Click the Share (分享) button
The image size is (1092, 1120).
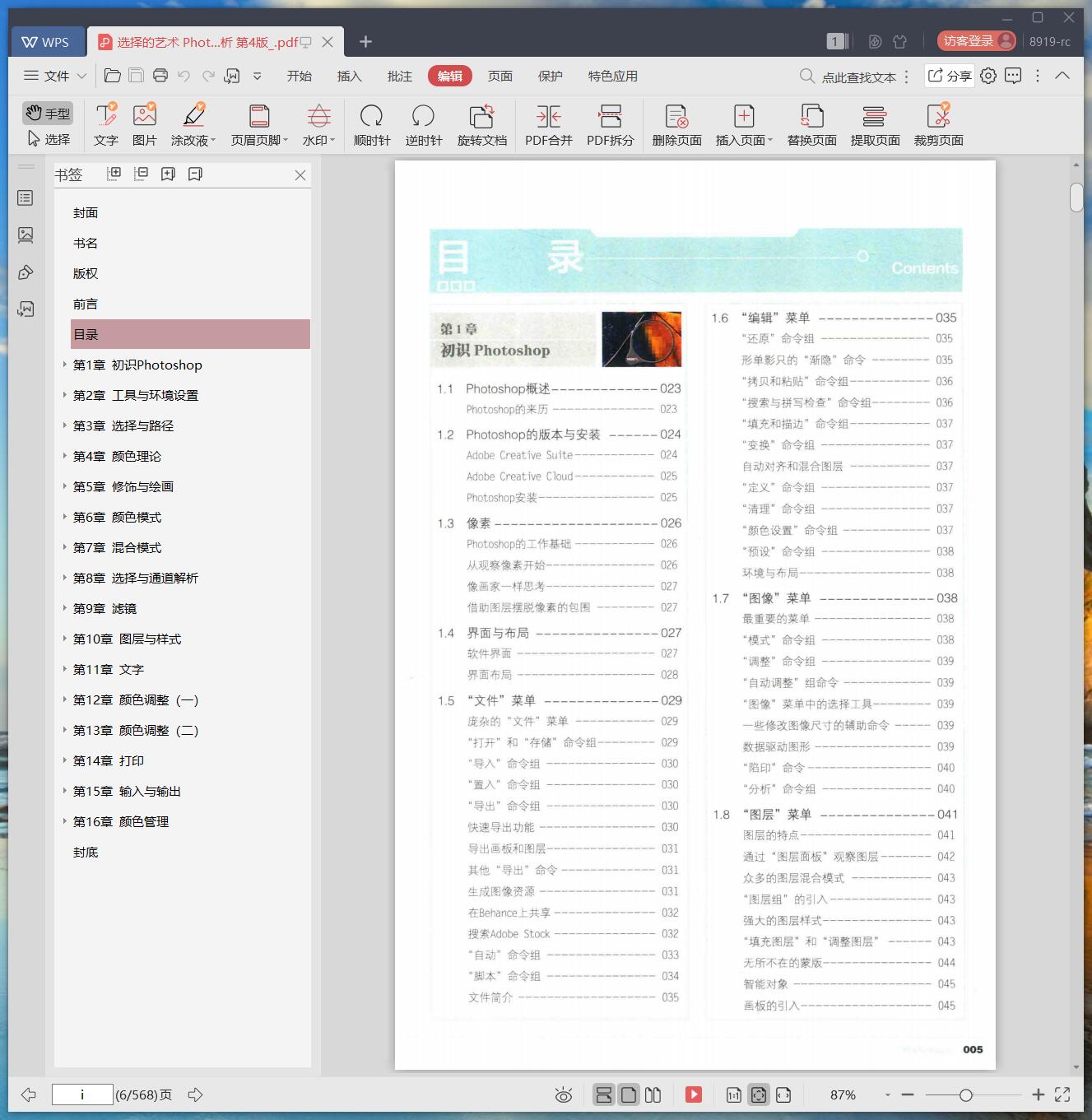pos(950,76)
